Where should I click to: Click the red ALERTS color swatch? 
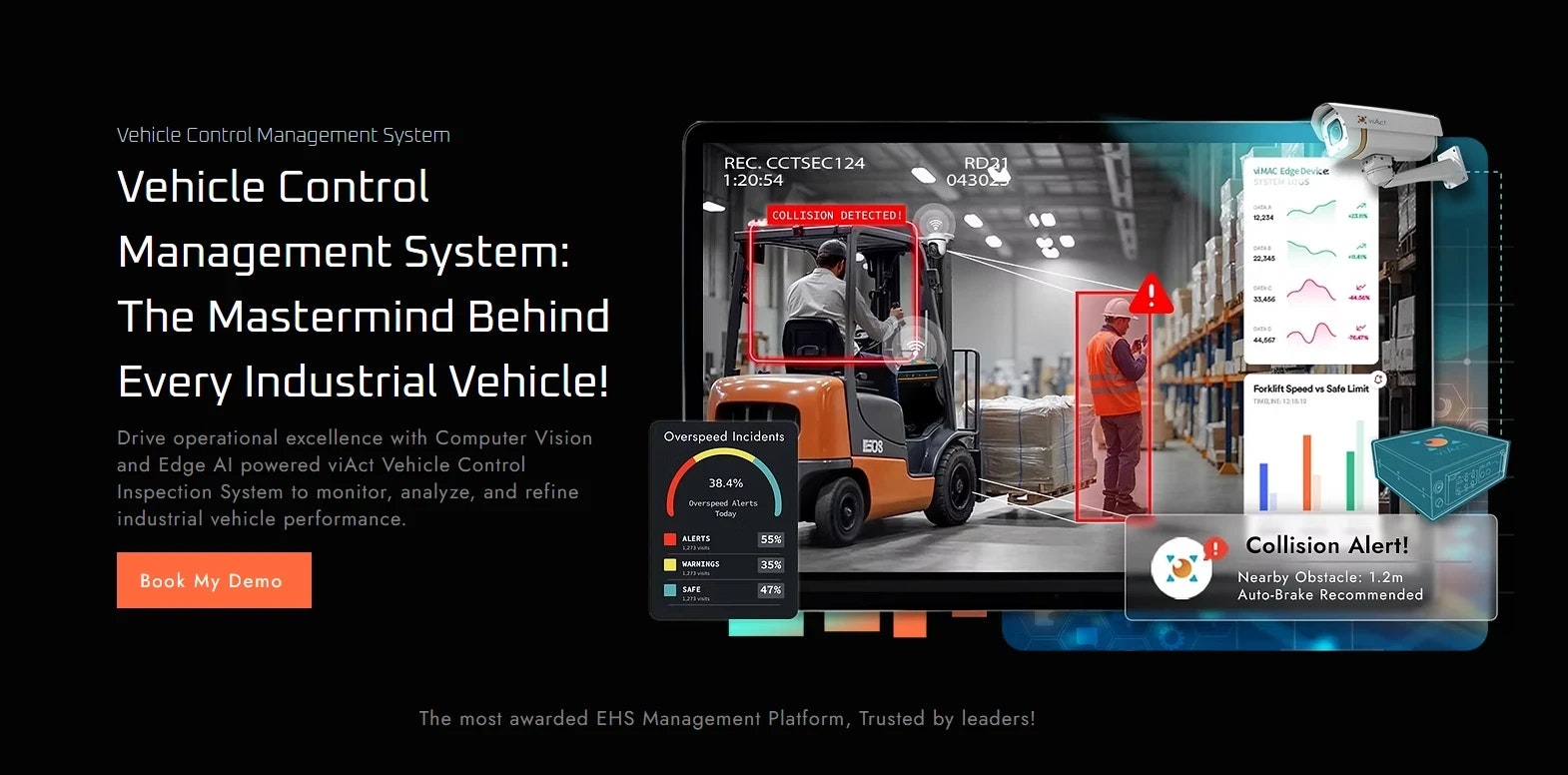(670, 539)
